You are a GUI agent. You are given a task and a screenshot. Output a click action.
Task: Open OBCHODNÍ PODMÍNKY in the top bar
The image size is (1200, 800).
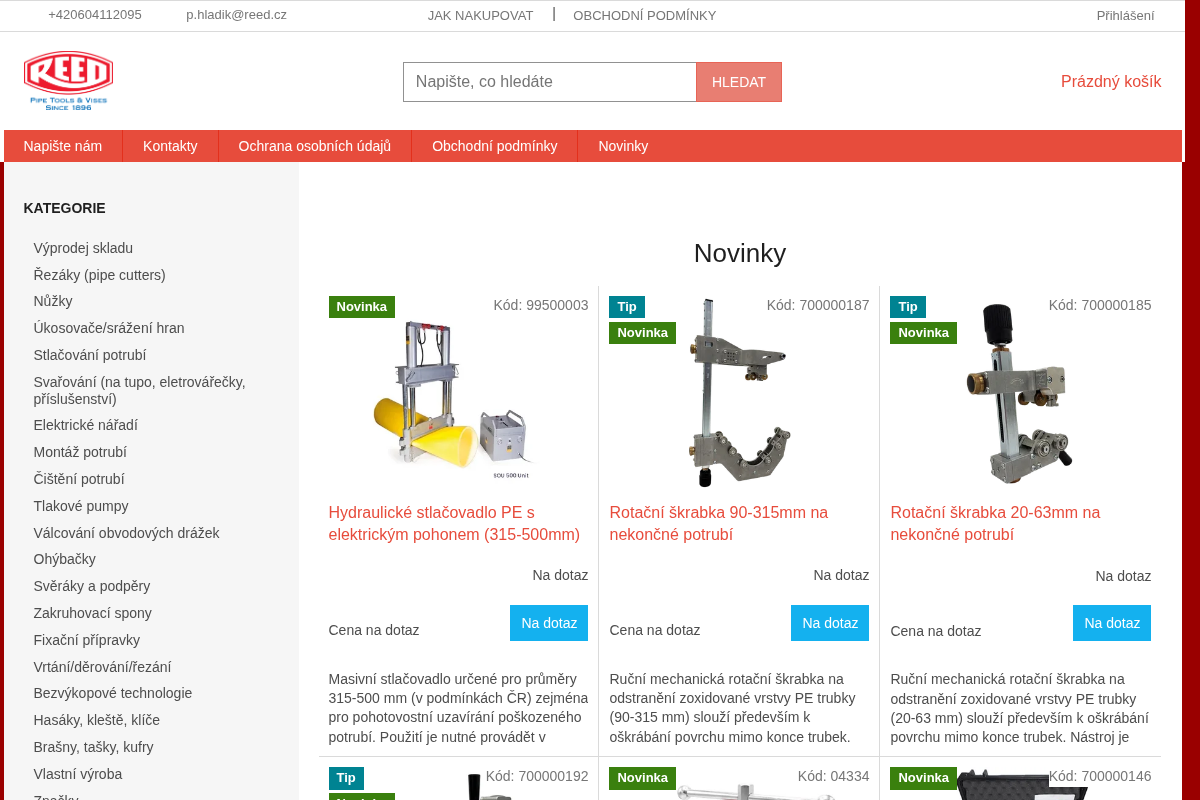(645, 15)
